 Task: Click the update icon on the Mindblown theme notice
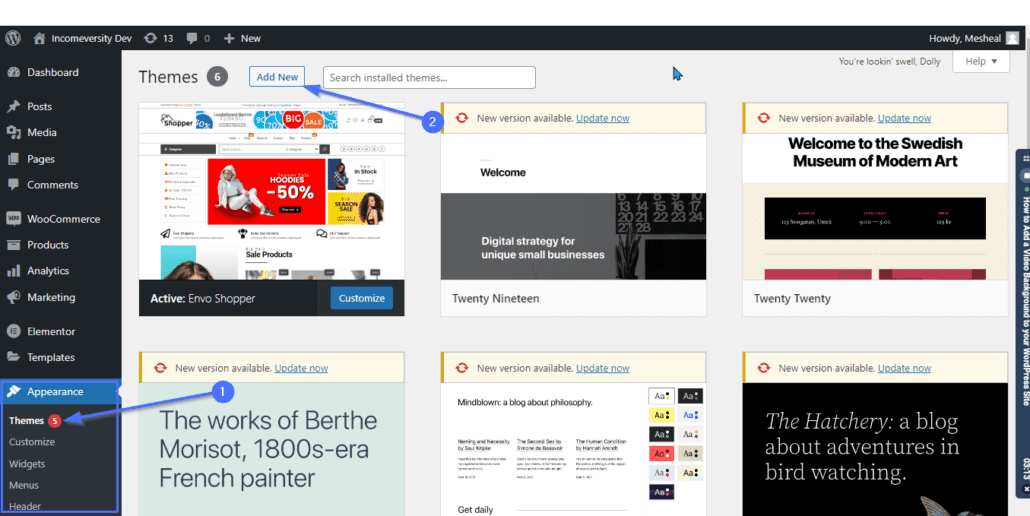(x=462, y=368)
